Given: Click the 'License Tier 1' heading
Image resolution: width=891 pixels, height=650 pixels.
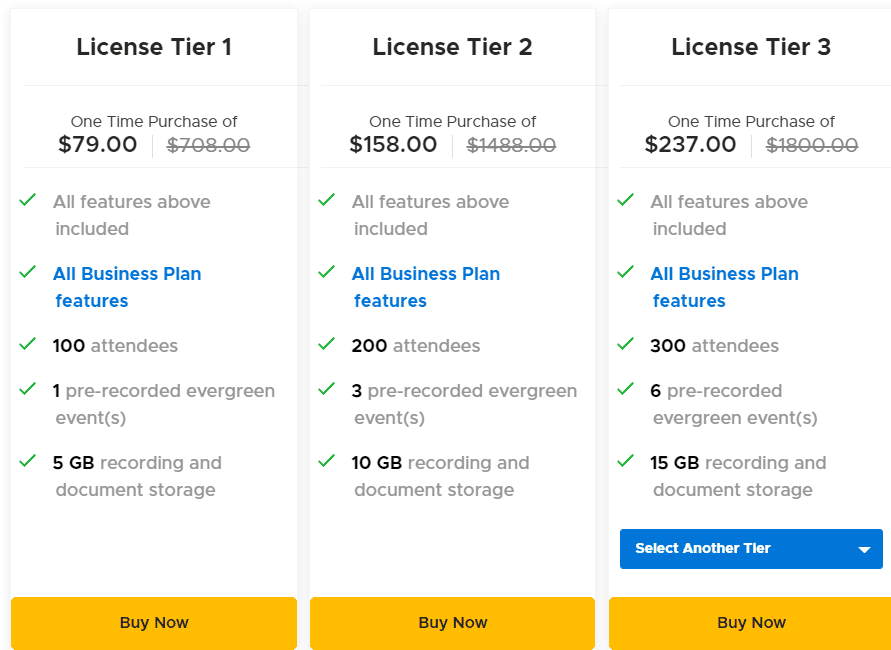Looking at the screenshot, I should point(154,46).
